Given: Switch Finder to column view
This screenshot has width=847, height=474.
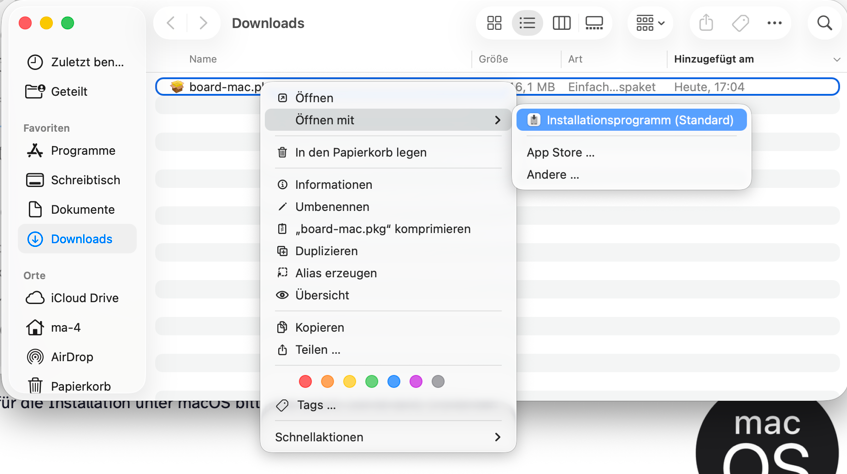Looking at the screenshot, I should point(561,23).
